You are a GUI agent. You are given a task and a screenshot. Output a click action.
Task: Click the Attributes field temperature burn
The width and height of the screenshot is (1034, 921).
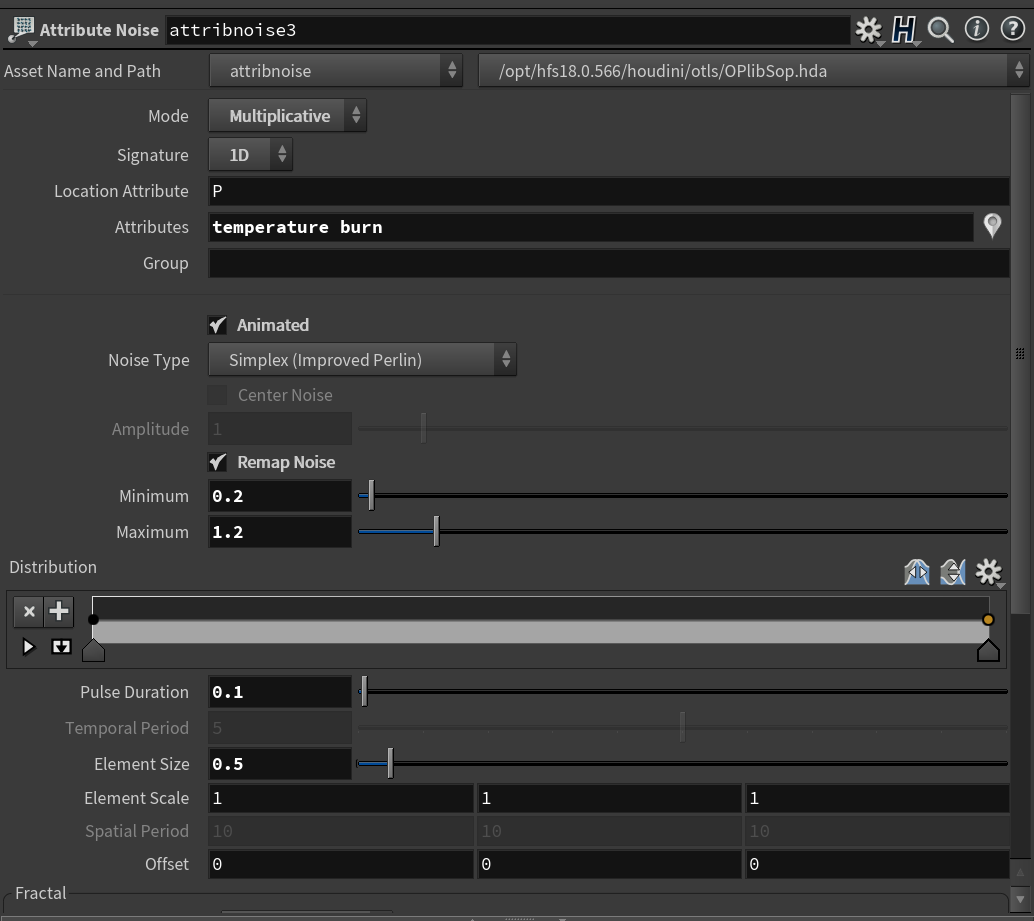click(x=591, y=227)
